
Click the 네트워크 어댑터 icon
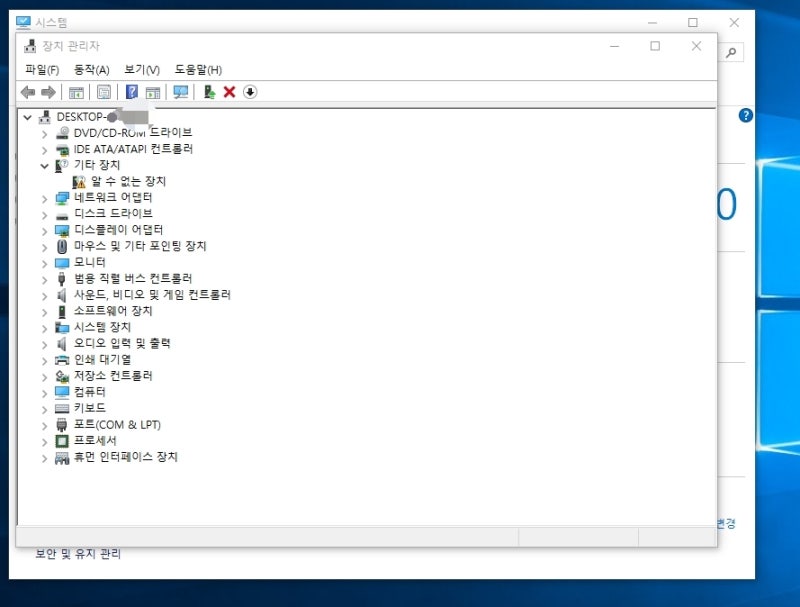(x=62, y=198)
